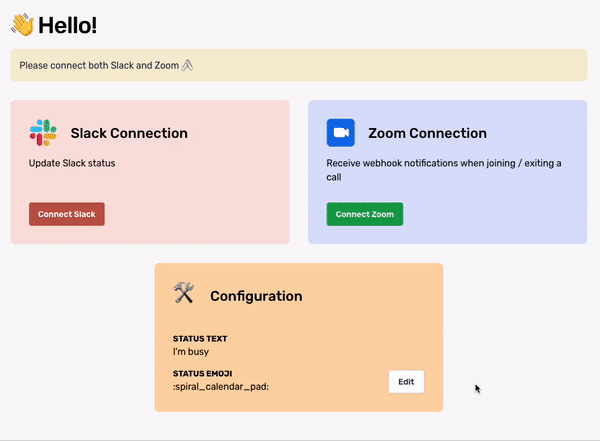Click the Slack logo icon
Viewport: 600px width, 441px height.
click(x=43, y=133)
